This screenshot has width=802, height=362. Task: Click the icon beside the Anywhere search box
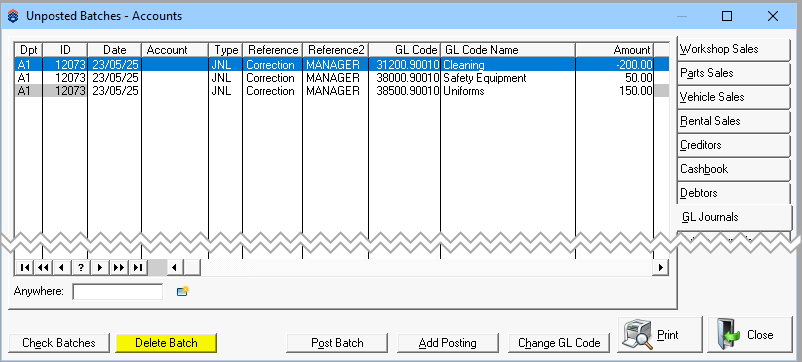click(183, 291)
